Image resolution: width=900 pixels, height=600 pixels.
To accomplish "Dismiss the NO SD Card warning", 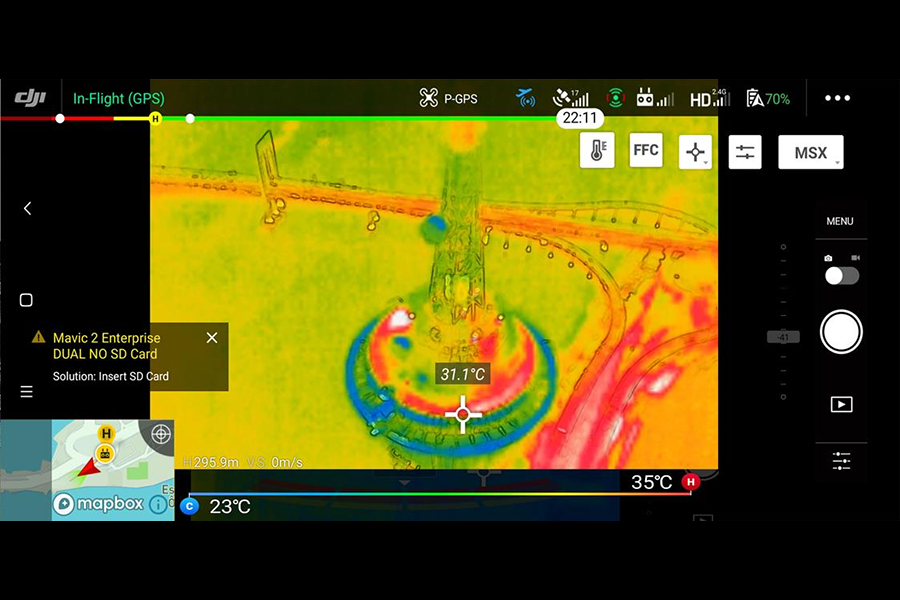I will click(211, 338).
